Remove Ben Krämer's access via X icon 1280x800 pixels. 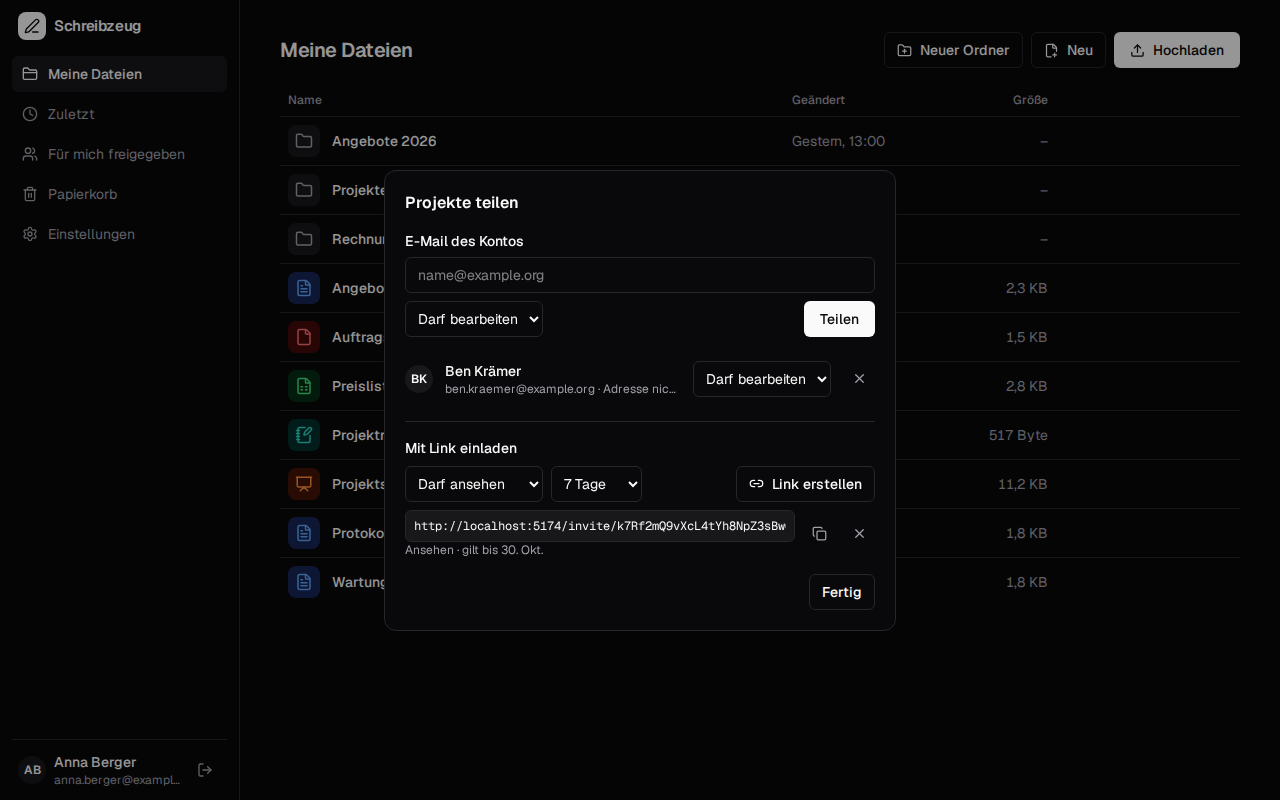point(859,379)
